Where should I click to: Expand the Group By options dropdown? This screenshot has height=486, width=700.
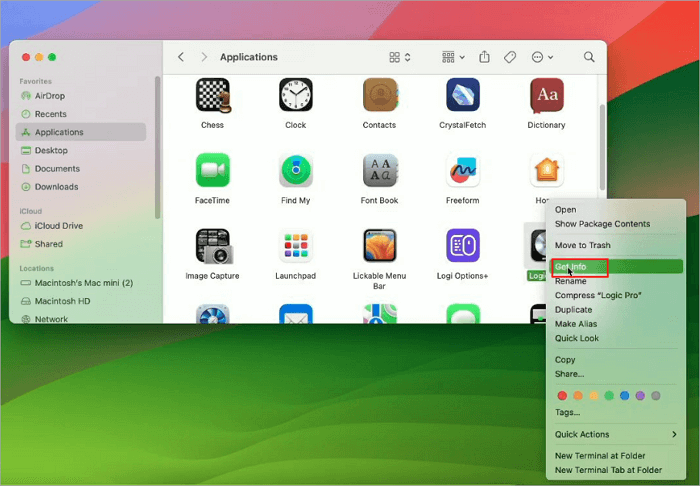point(453,58)
